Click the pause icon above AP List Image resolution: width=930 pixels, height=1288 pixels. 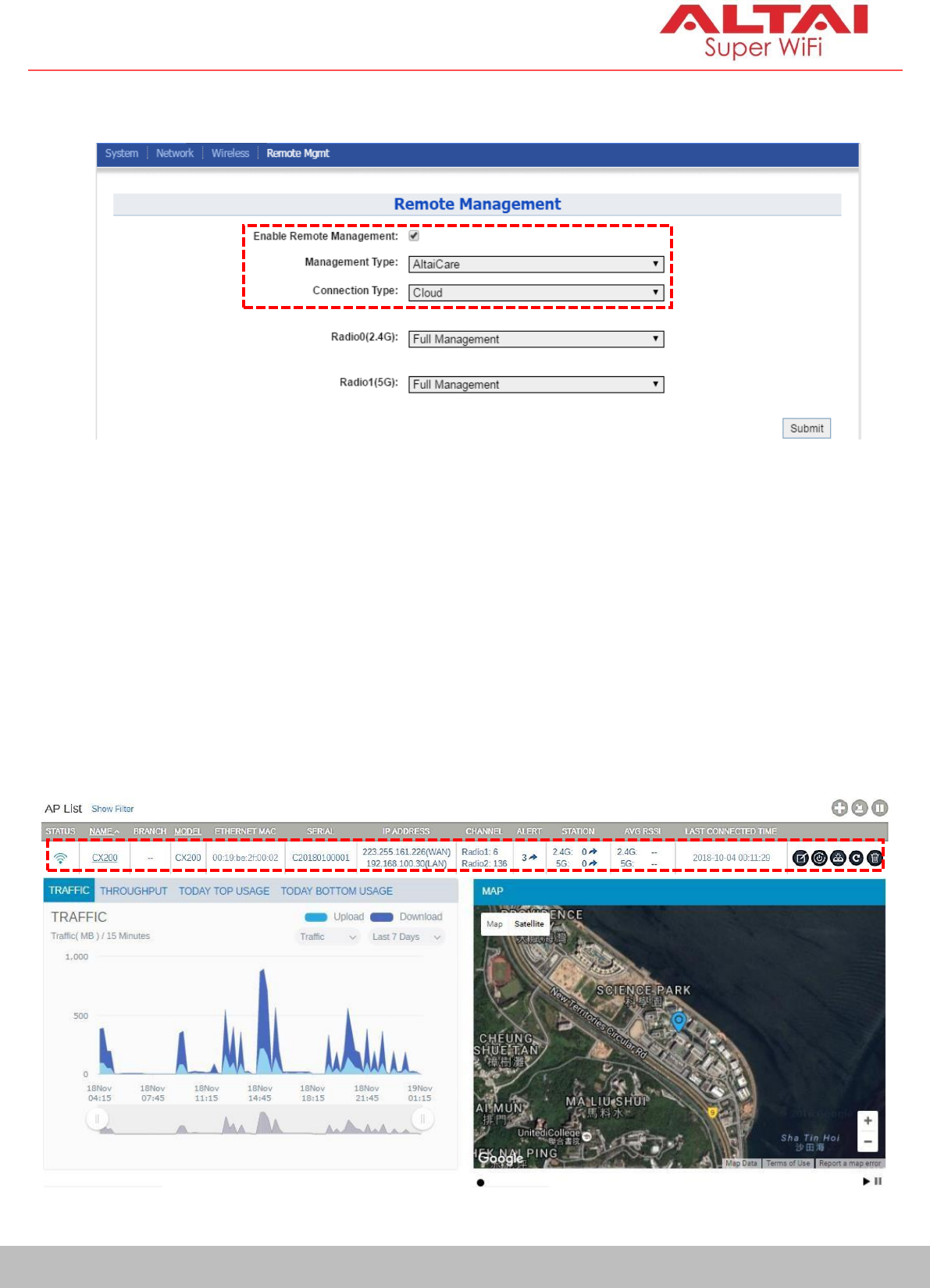point(880,808)
